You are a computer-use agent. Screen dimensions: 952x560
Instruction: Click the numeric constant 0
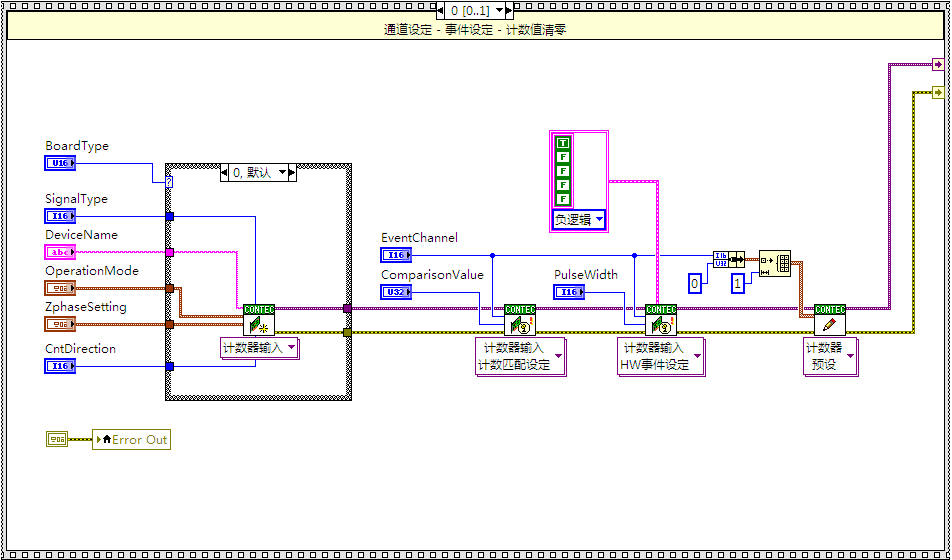click(693, 284)
